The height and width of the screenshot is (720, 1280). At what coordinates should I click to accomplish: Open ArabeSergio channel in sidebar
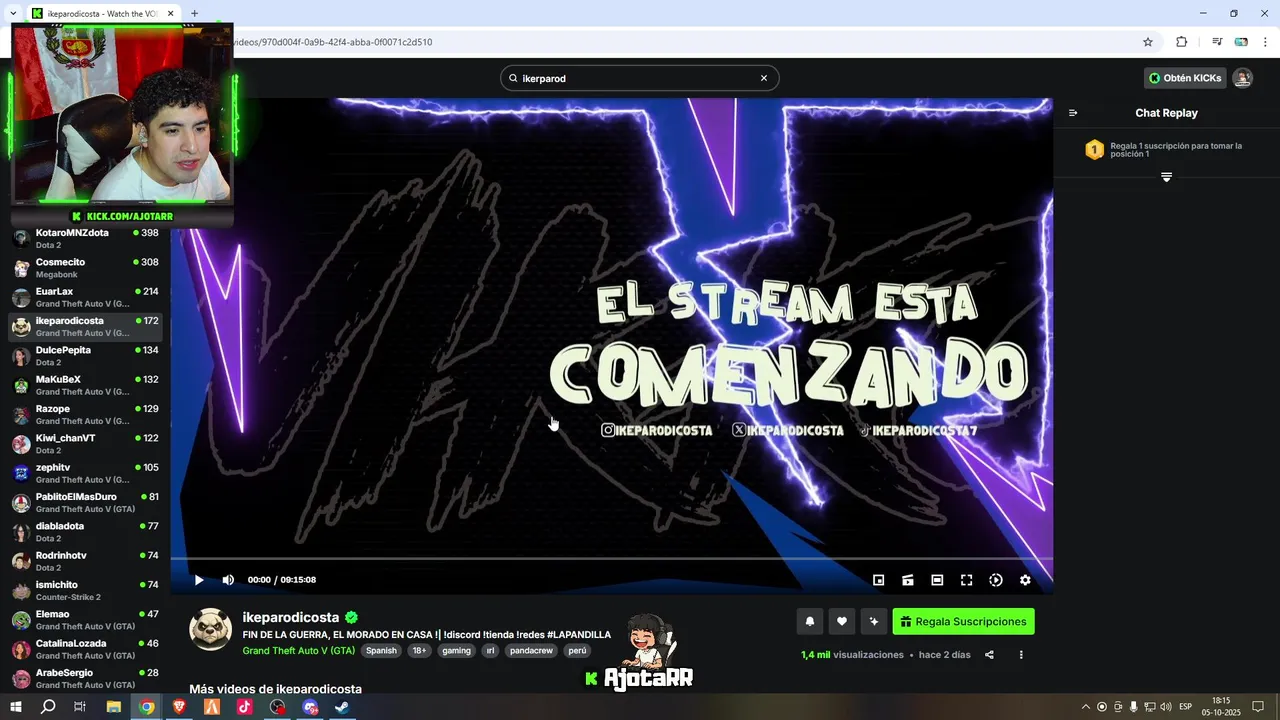[85, 678]
